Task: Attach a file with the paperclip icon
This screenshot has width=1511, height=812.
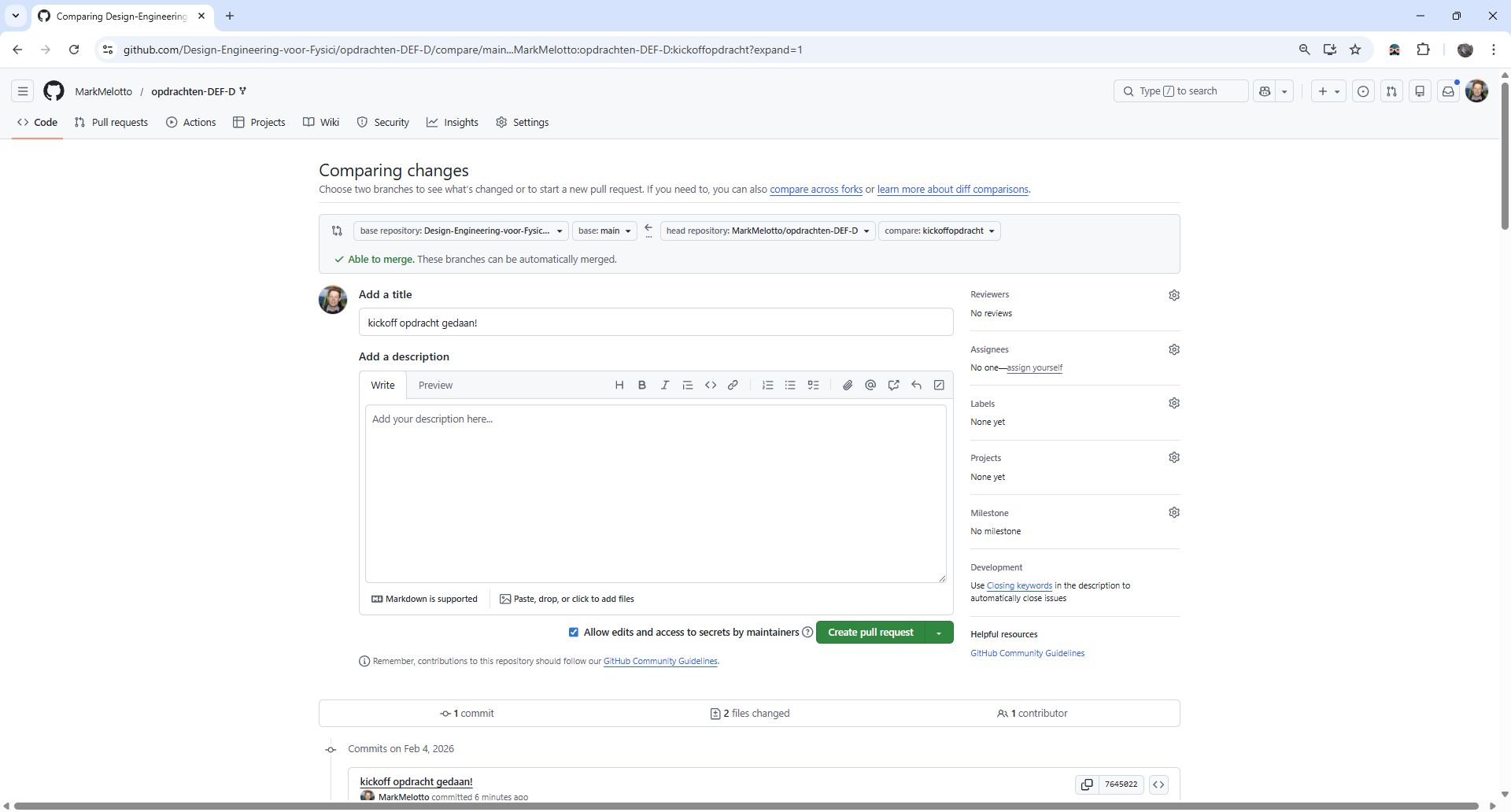Action: click(848, 385)
